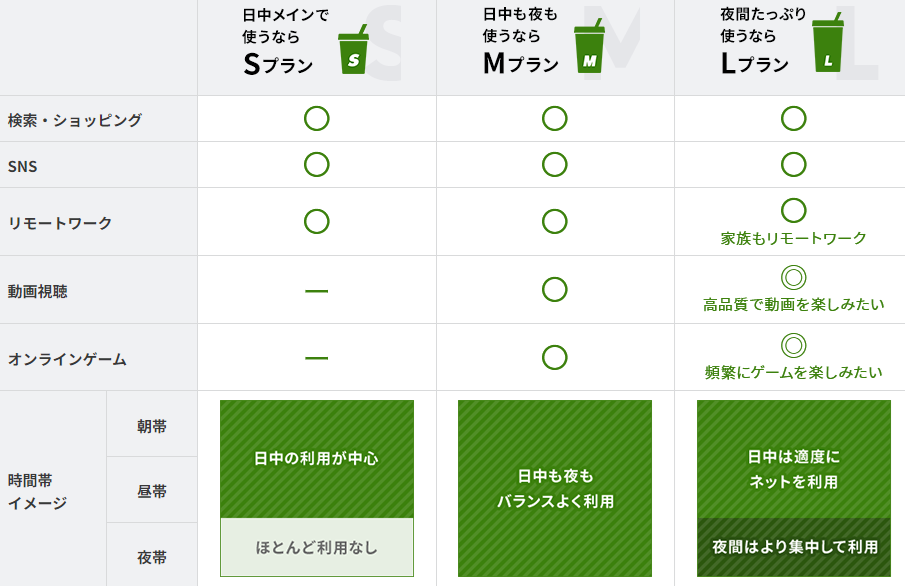
Task: Click the 高品質で動画を楽しみたい text
Action: [x=794, y=305]
